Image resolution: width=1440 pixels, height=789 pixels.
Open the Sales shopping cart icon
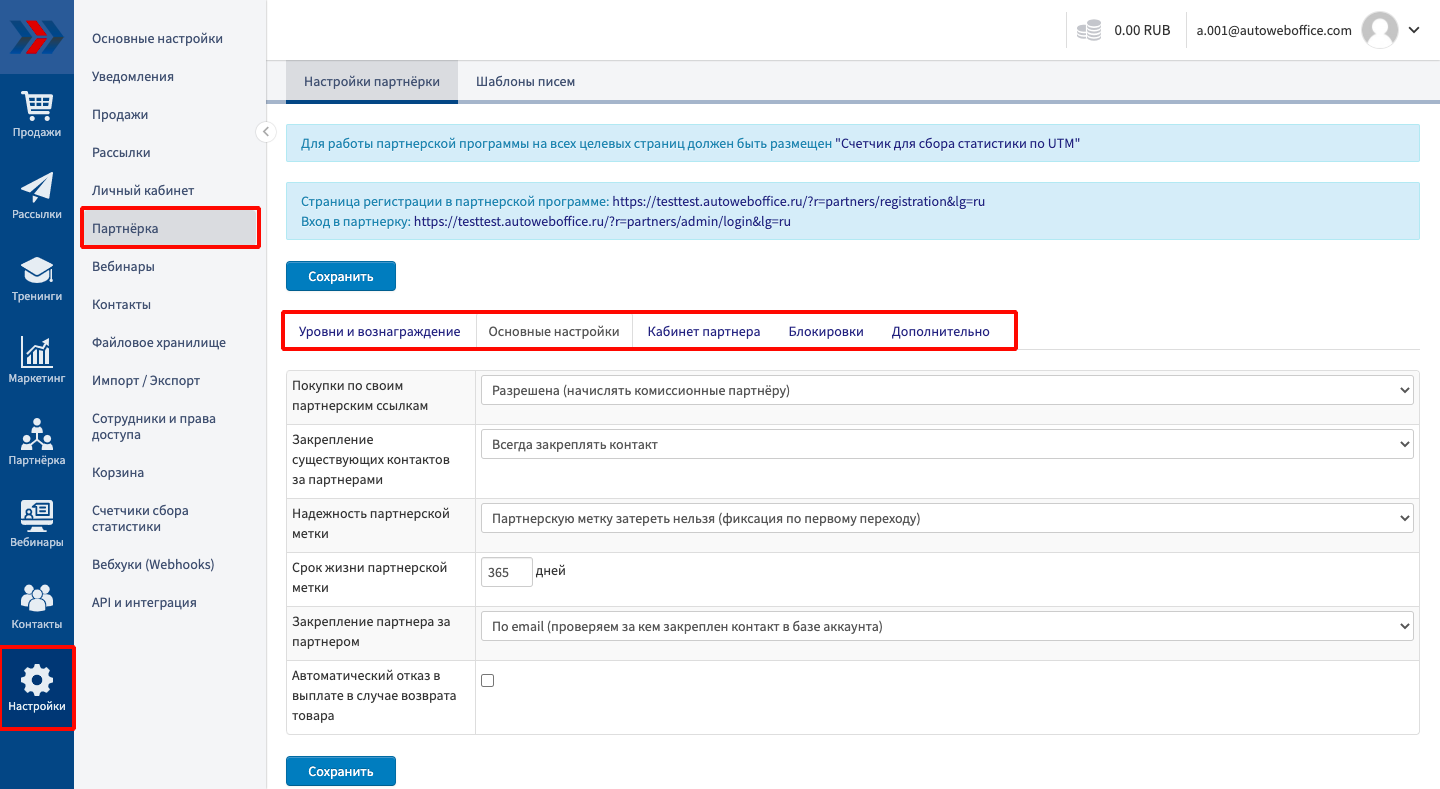click(37, 106)
